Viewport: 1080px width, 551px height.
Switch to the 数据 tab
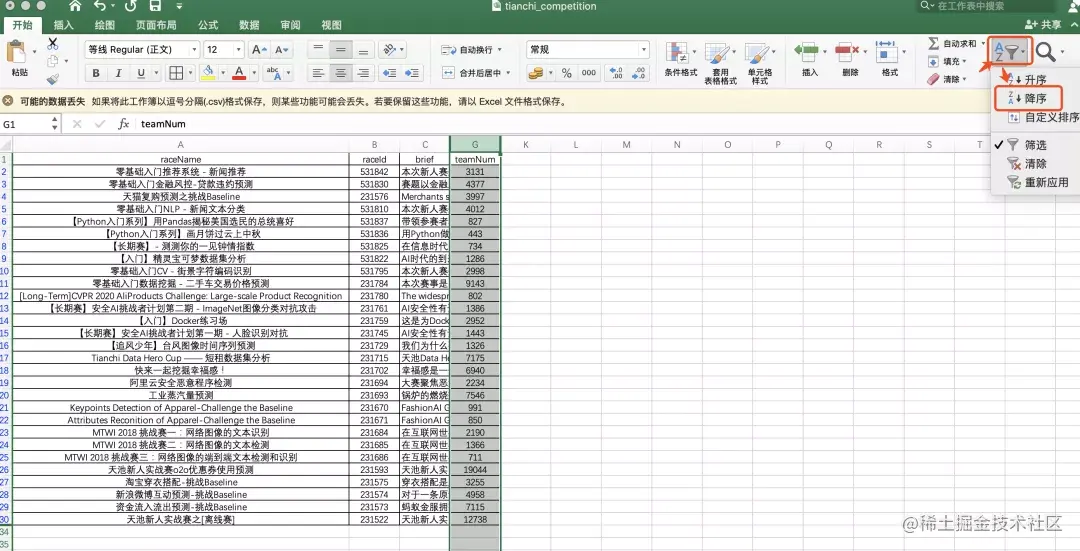(x=249, y=25)
